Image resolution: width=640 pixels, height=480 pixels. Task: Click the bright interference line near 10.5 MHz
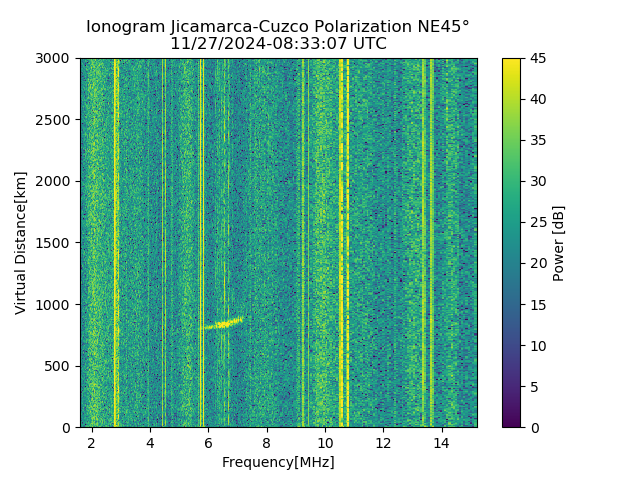(x=341, y=243)
